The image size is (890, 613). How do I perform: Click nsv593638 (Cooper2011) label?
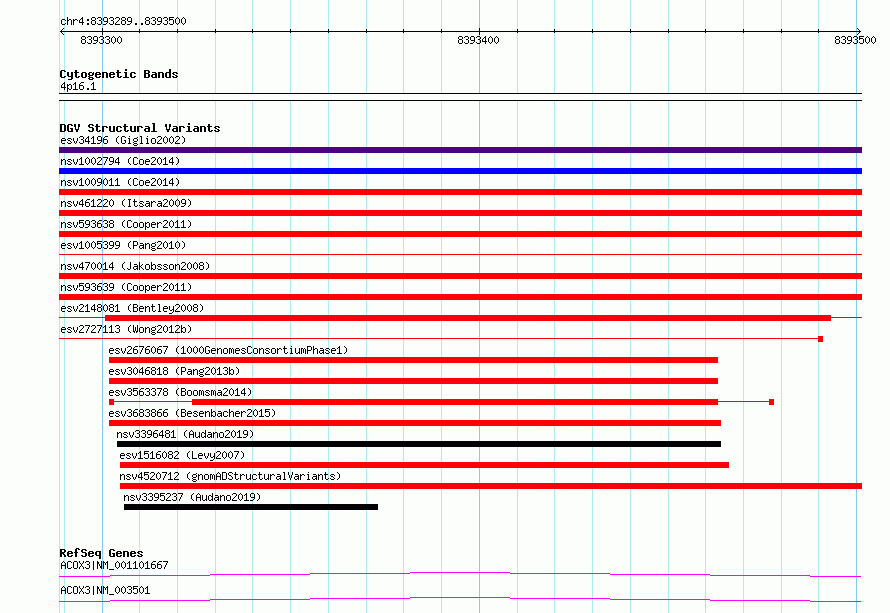pyautogui.click(x=126, y=224)
